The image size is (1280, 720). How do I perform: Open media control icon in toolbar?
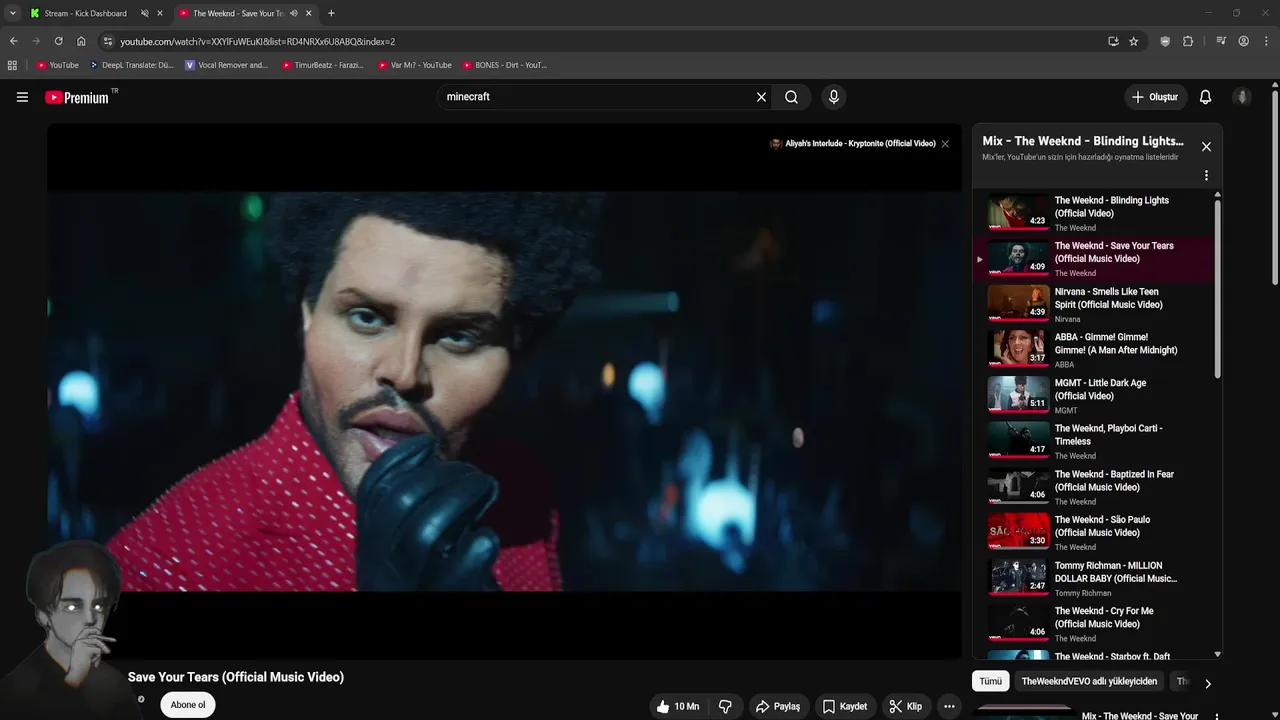coord(1221,41)
